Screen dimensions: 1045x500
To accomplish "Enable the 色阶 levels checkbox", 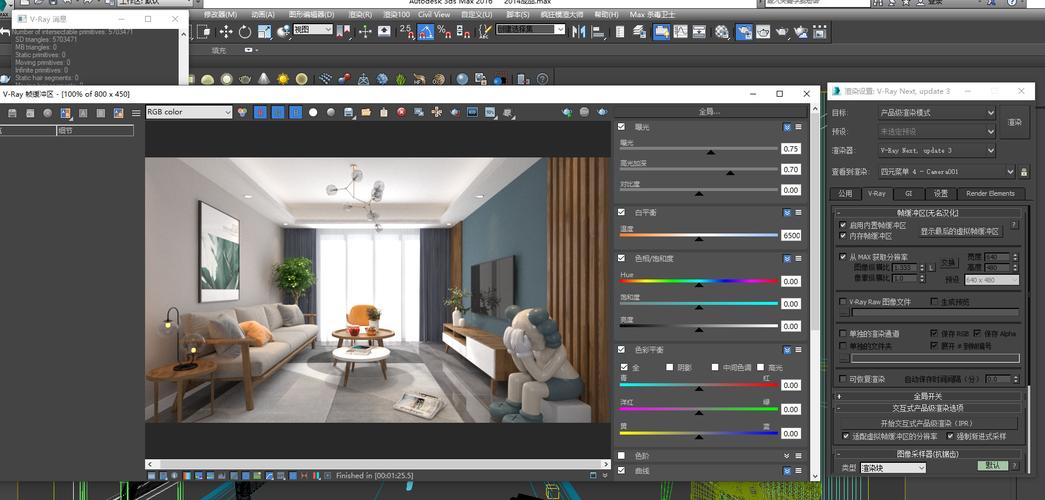I will coord(622,455).
